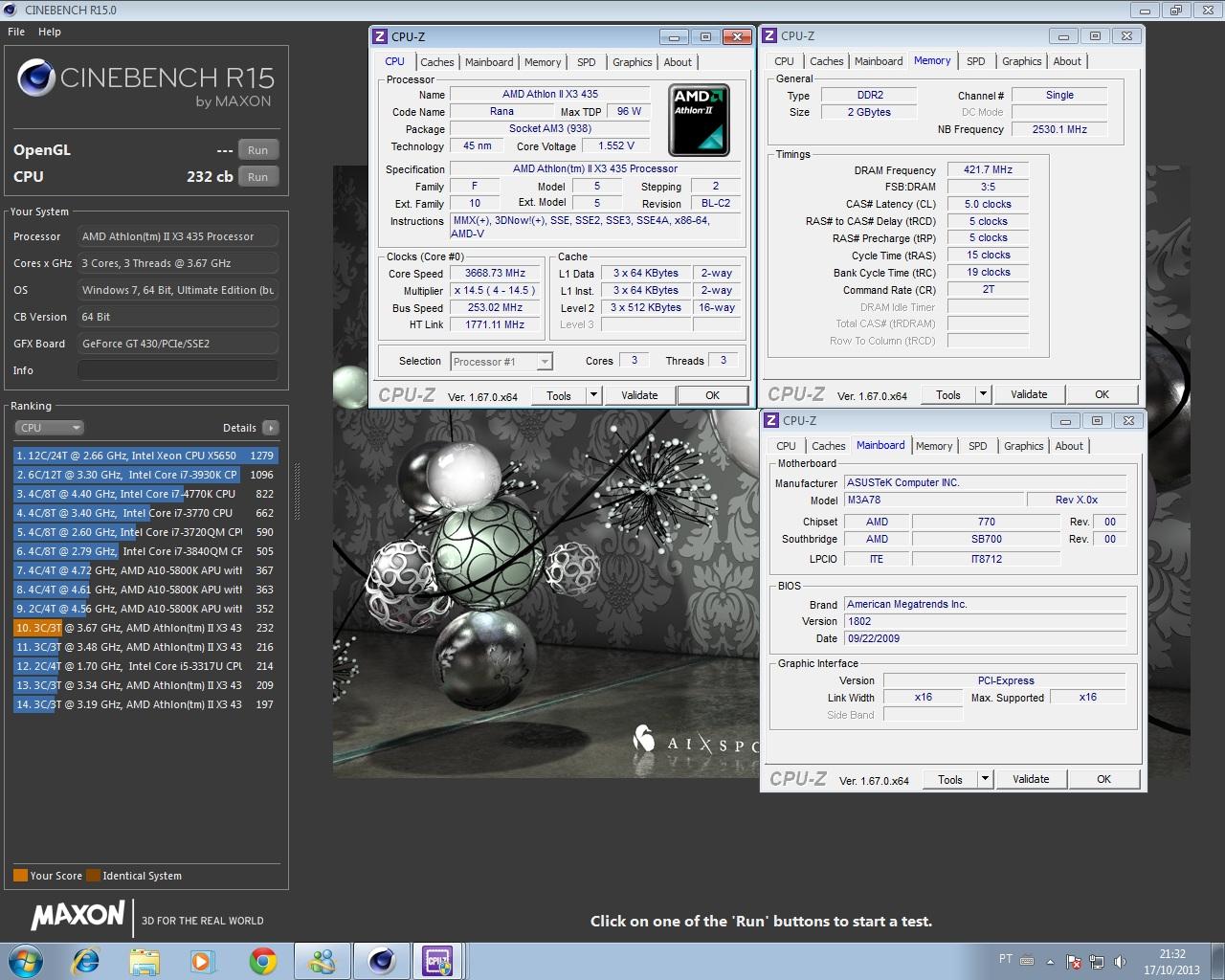Screen dimensions: 1225x980
Task: Click the volume speaker tray icon
Action: point(1121,961)
